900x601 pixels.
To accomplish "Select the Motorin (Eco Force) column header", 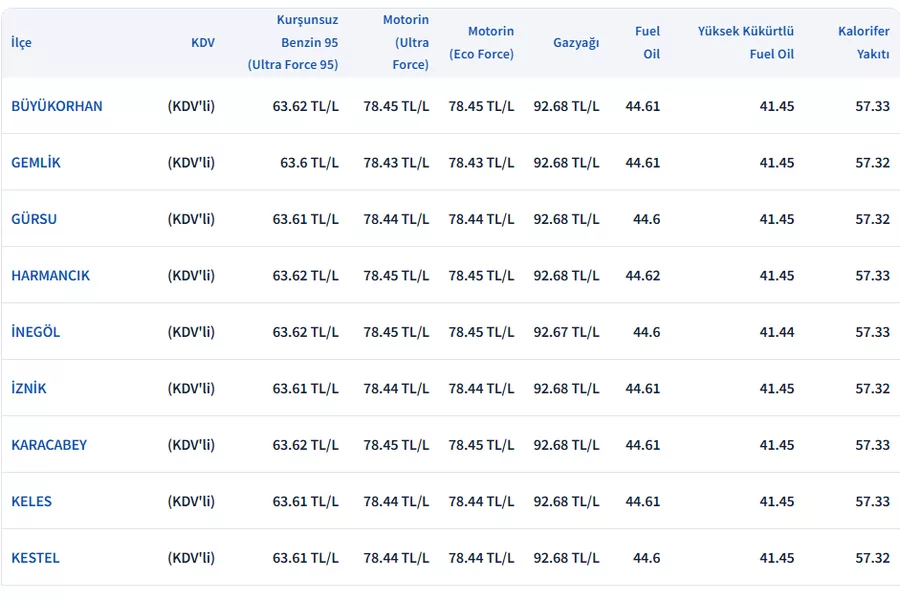I will 481,42.
